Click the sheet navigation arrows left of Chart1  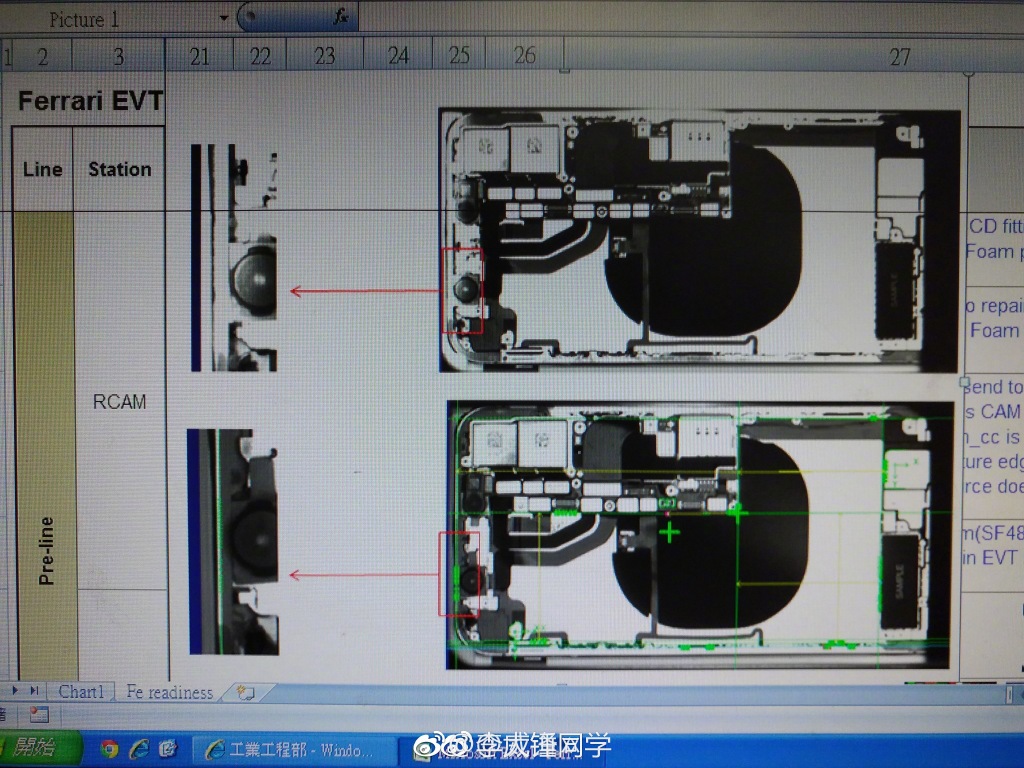click(25, 691)
